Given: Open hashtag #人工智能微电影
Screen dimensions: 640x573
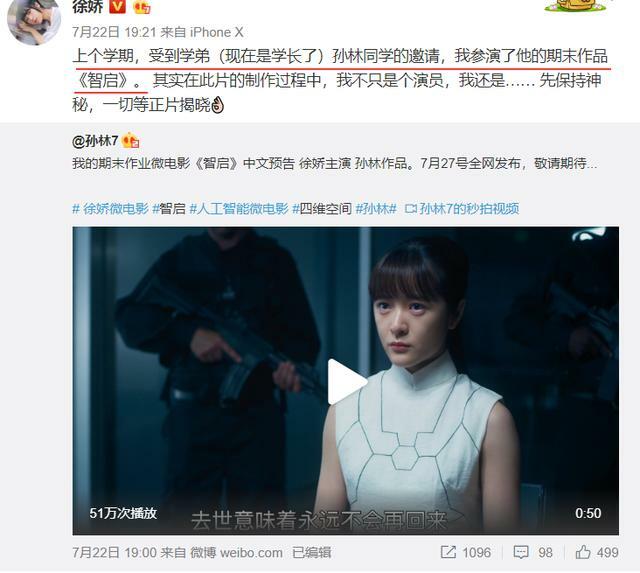Looking at the screenshot, I should 239,209.
